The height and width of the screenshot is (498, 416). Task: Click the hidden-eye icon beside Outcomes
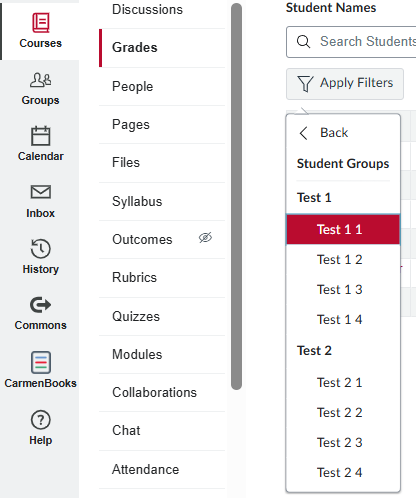coord(205,238)
